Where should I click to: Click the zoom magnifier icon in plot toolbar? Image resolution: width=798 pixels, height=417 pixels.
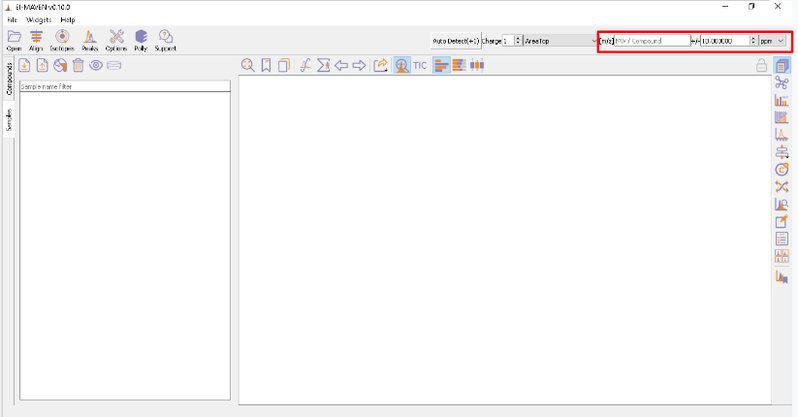point(248,65)
